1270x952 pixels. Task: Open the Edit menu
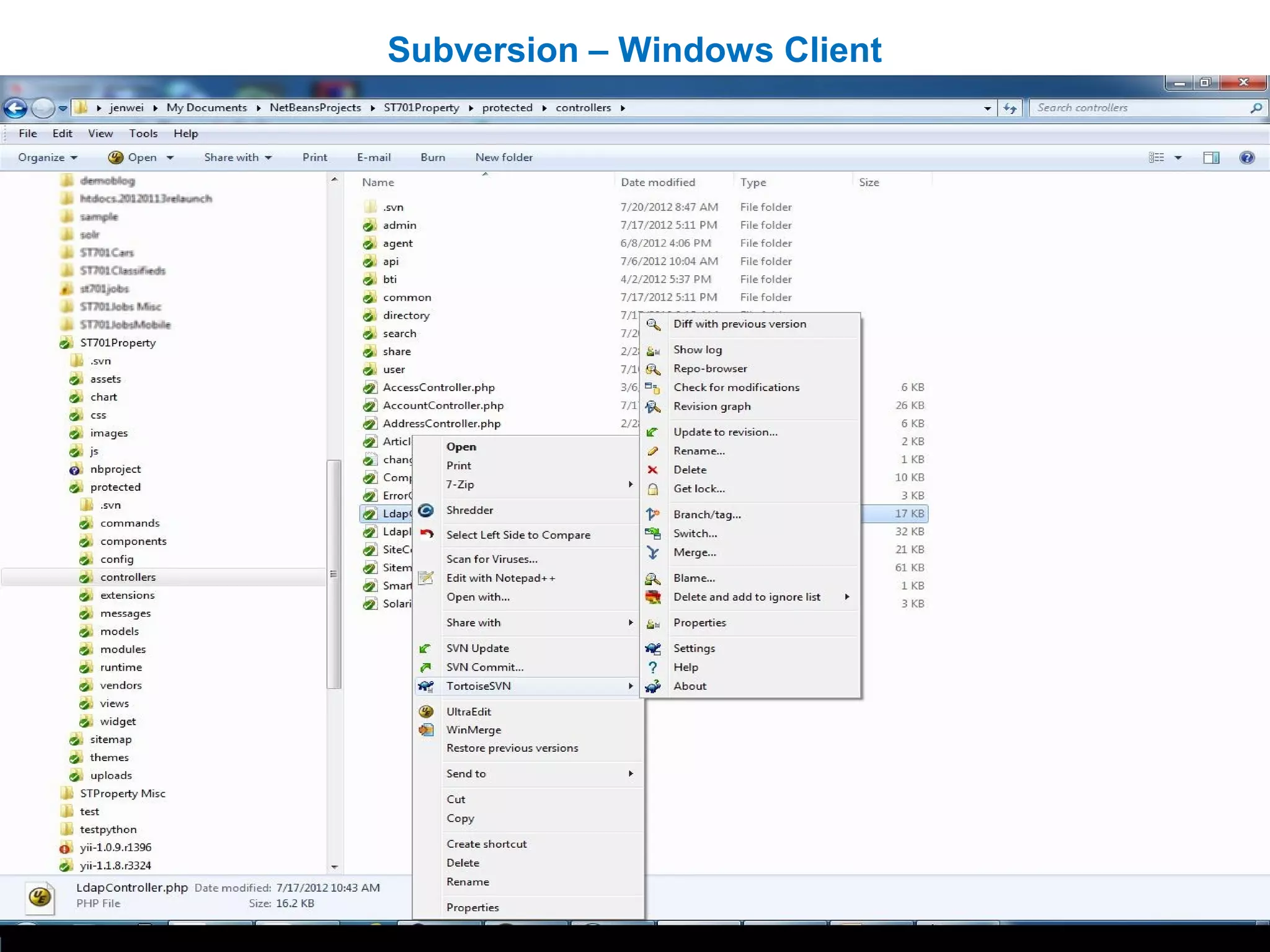coord(62,133)
